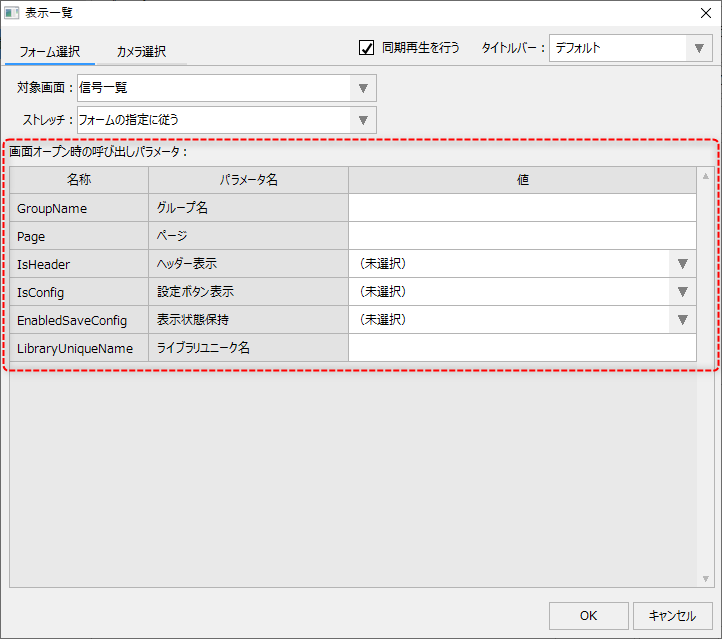Click the scroll-up arrow of parameter table
The height and width of the screenshot is (639, 722).
(x=705, y=176)
